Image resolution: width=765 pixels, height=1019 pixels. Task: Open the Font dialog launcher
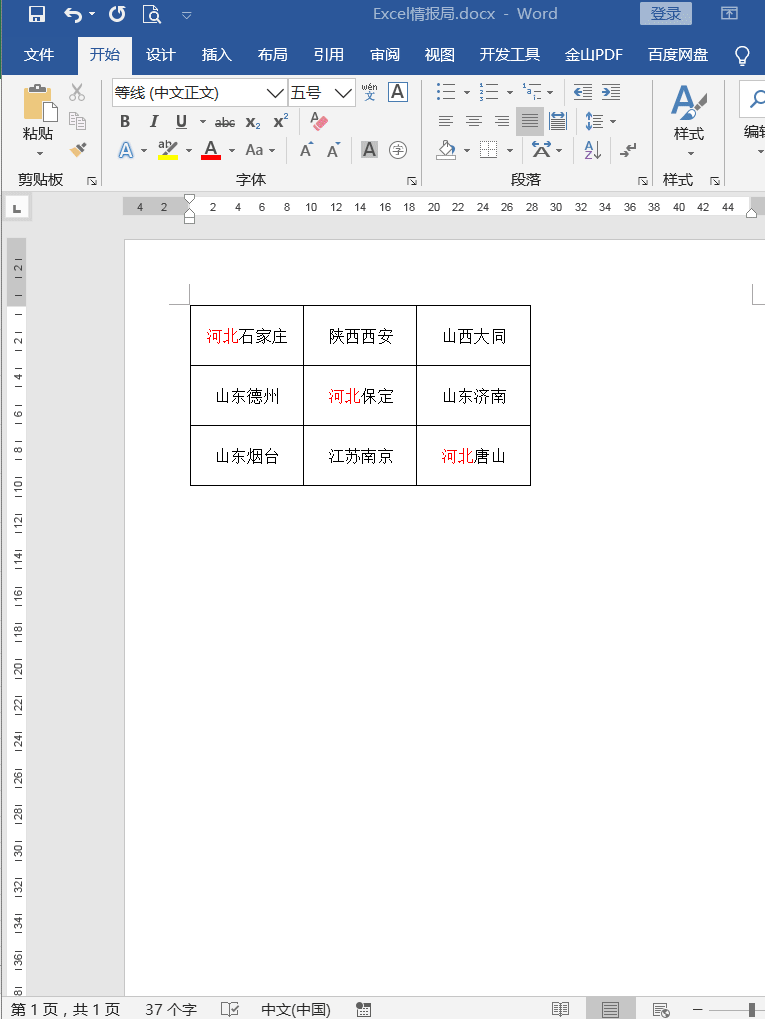click(x=411, y=181)
